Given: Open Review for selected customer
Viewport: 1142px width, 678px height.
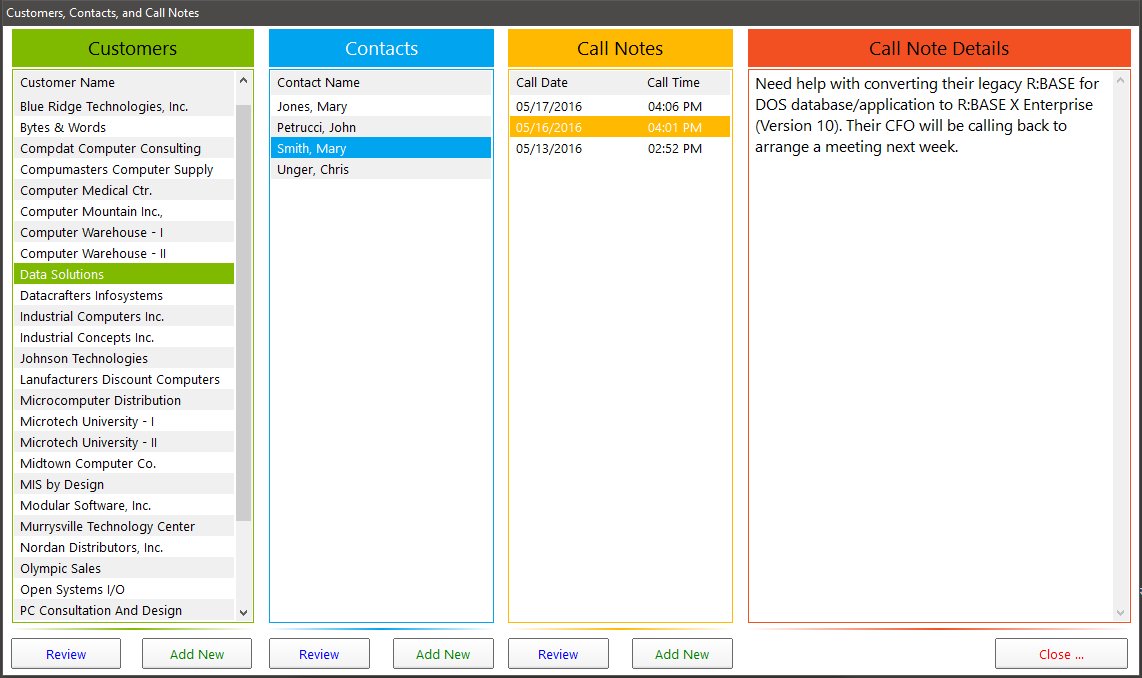Looking at the screenshot, I should pos(66,654).
